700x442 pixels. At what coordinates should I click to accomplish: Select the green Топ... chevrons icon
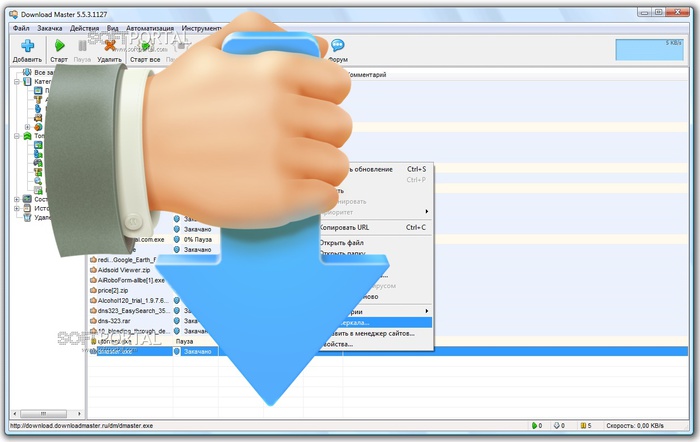click(28, 136)
